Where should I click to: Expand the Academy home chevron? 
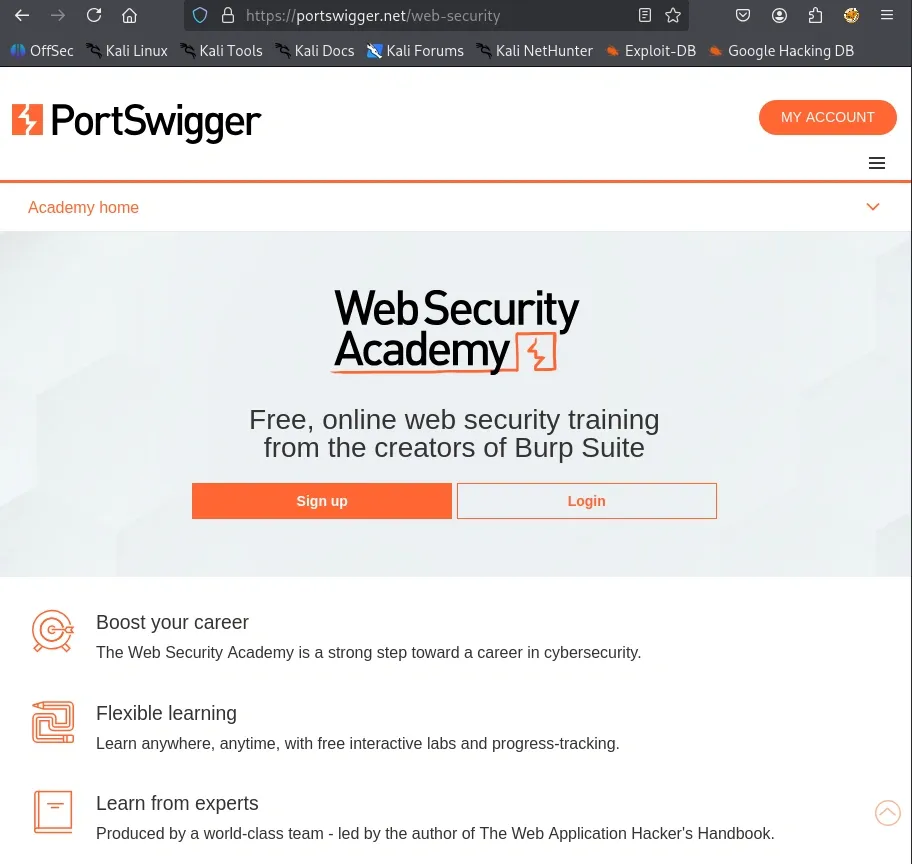pyautogui.click(x=872, y=207)
